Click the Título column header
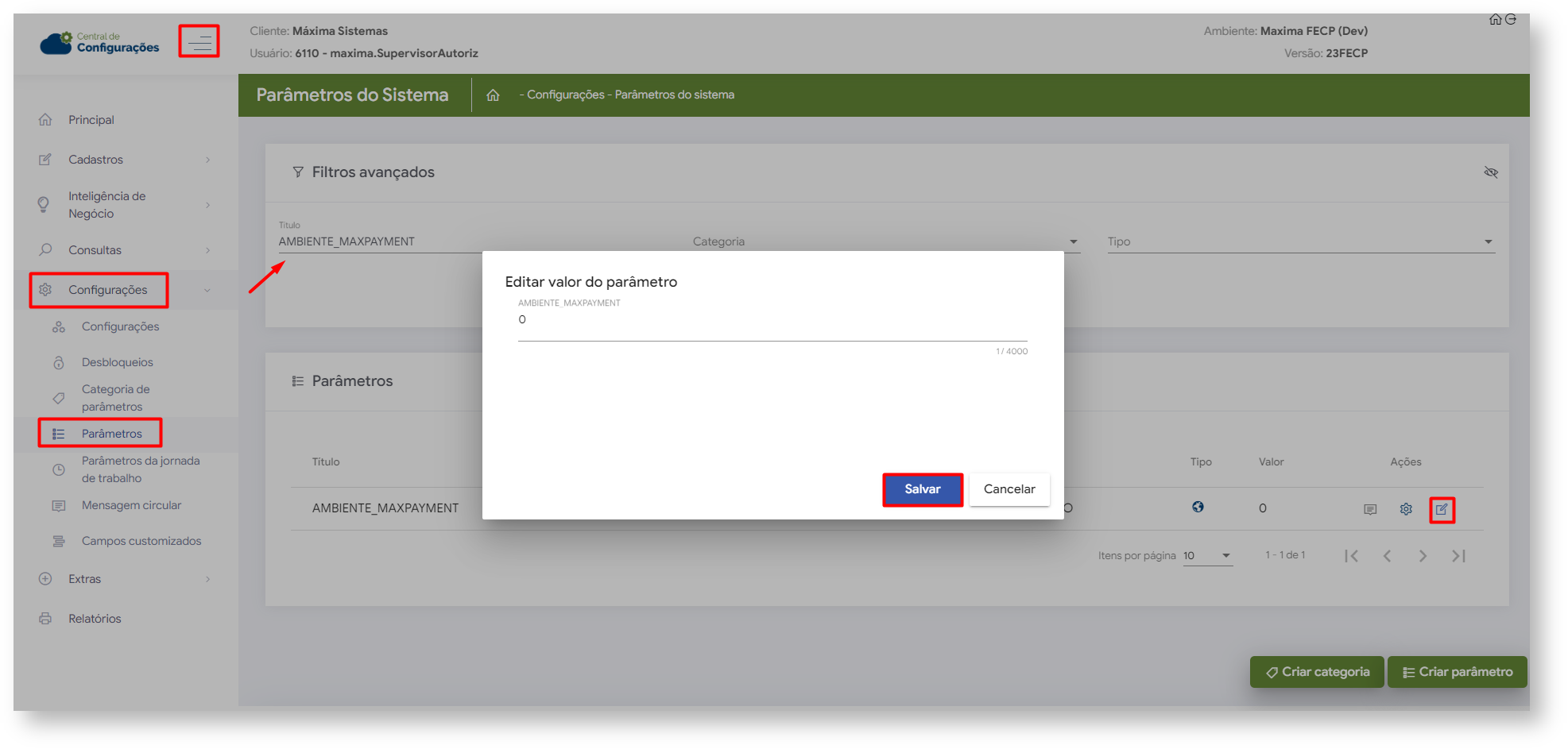 tap(326, 461)
